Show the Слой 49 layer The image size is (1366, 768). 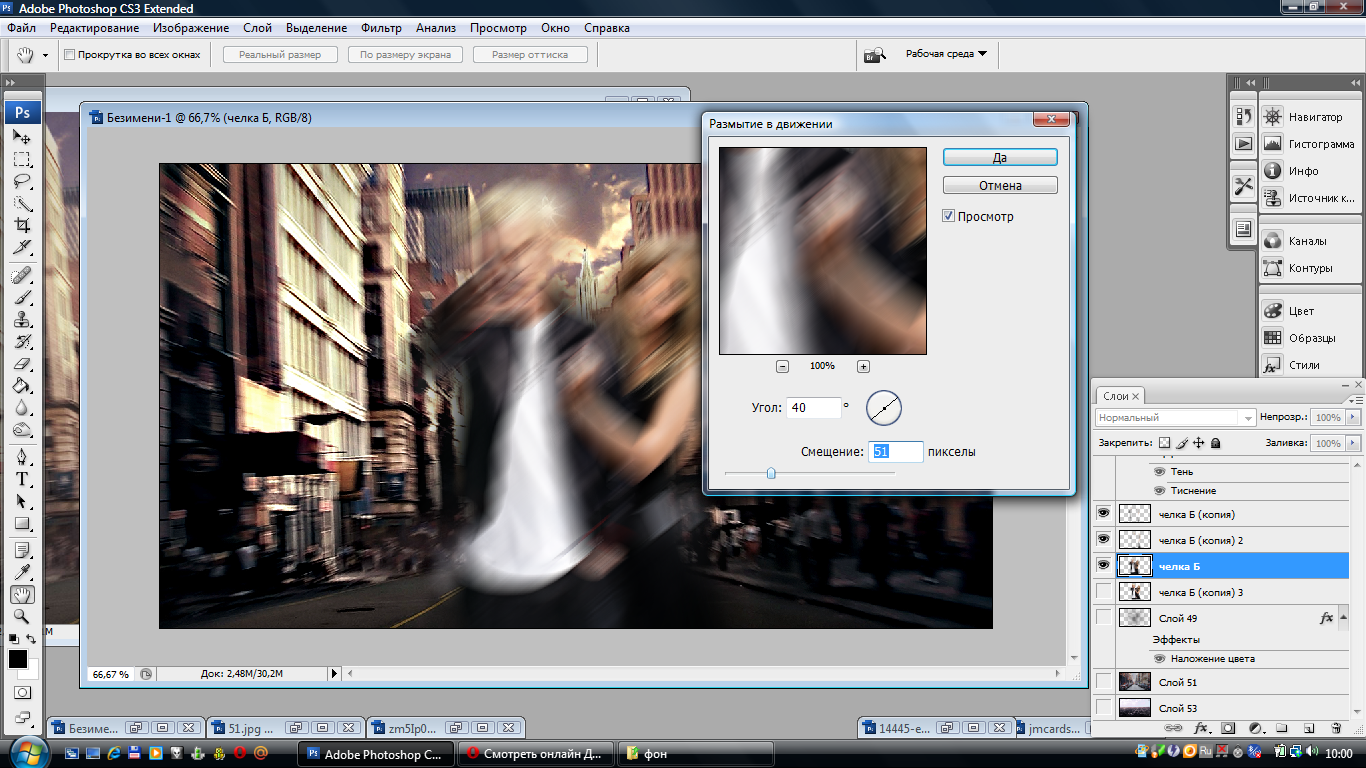click(x=1104, y=618)
